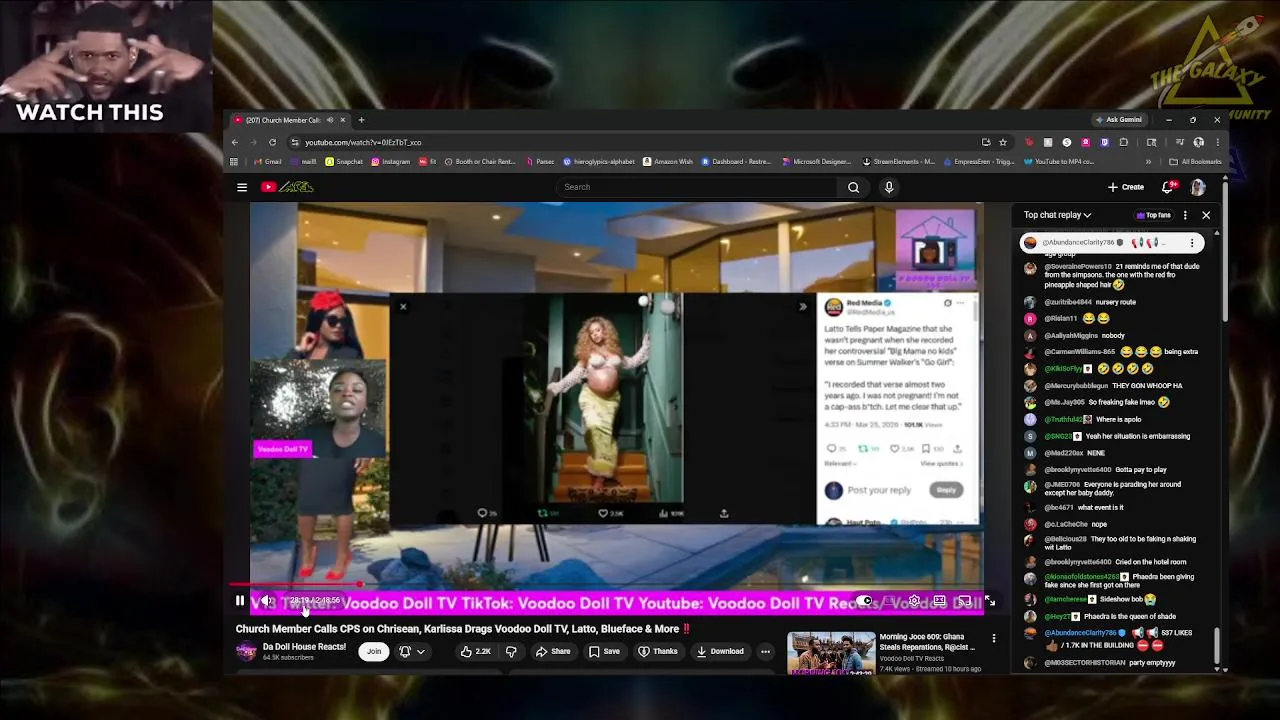
Task: Open more actions under the video
Action: [x=765, y=651]
